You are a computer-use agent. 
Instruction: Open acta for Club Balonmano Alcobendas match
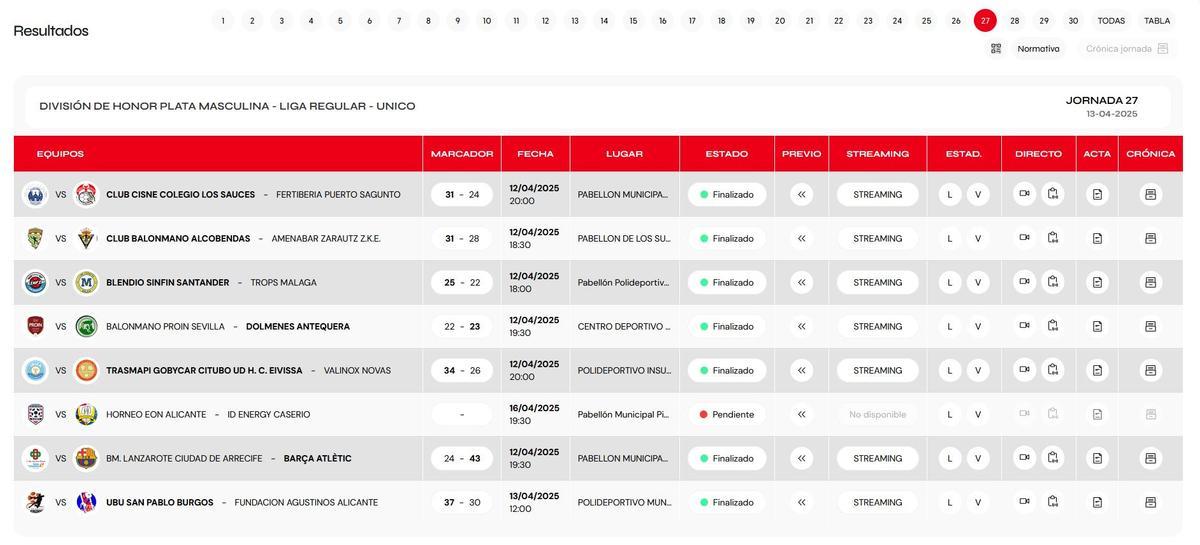tap(1097, 238)
